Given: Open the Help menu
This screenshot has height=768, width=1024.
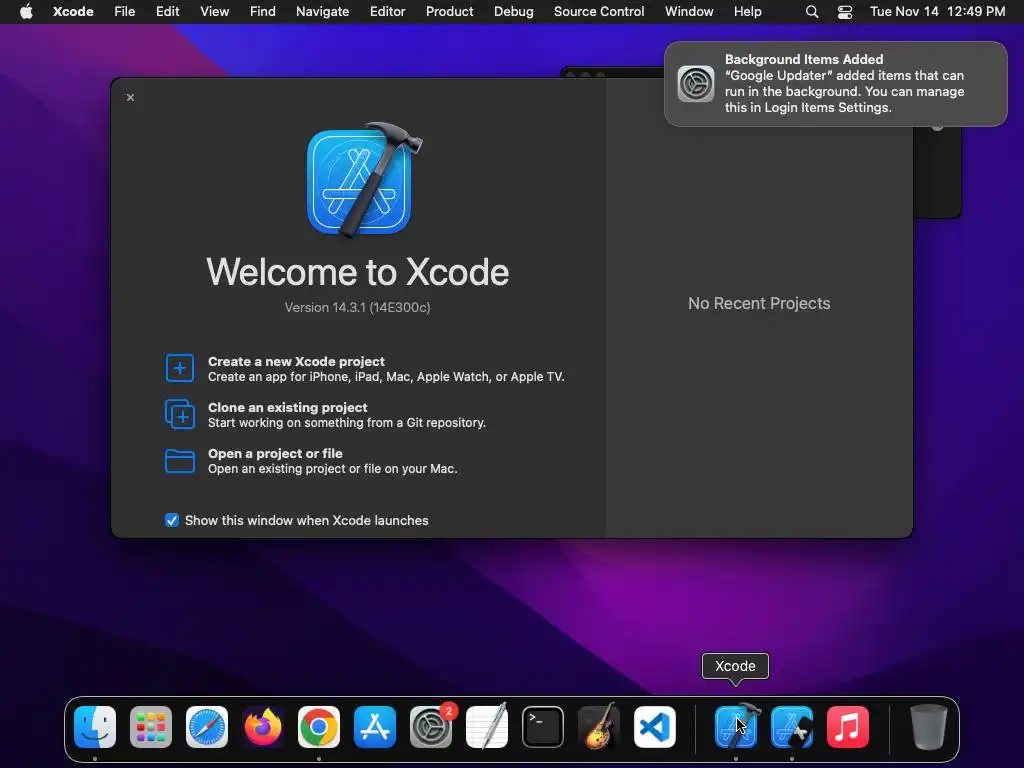Looking at the screenshot, I should pyautogui.click(x=747, y=11).
